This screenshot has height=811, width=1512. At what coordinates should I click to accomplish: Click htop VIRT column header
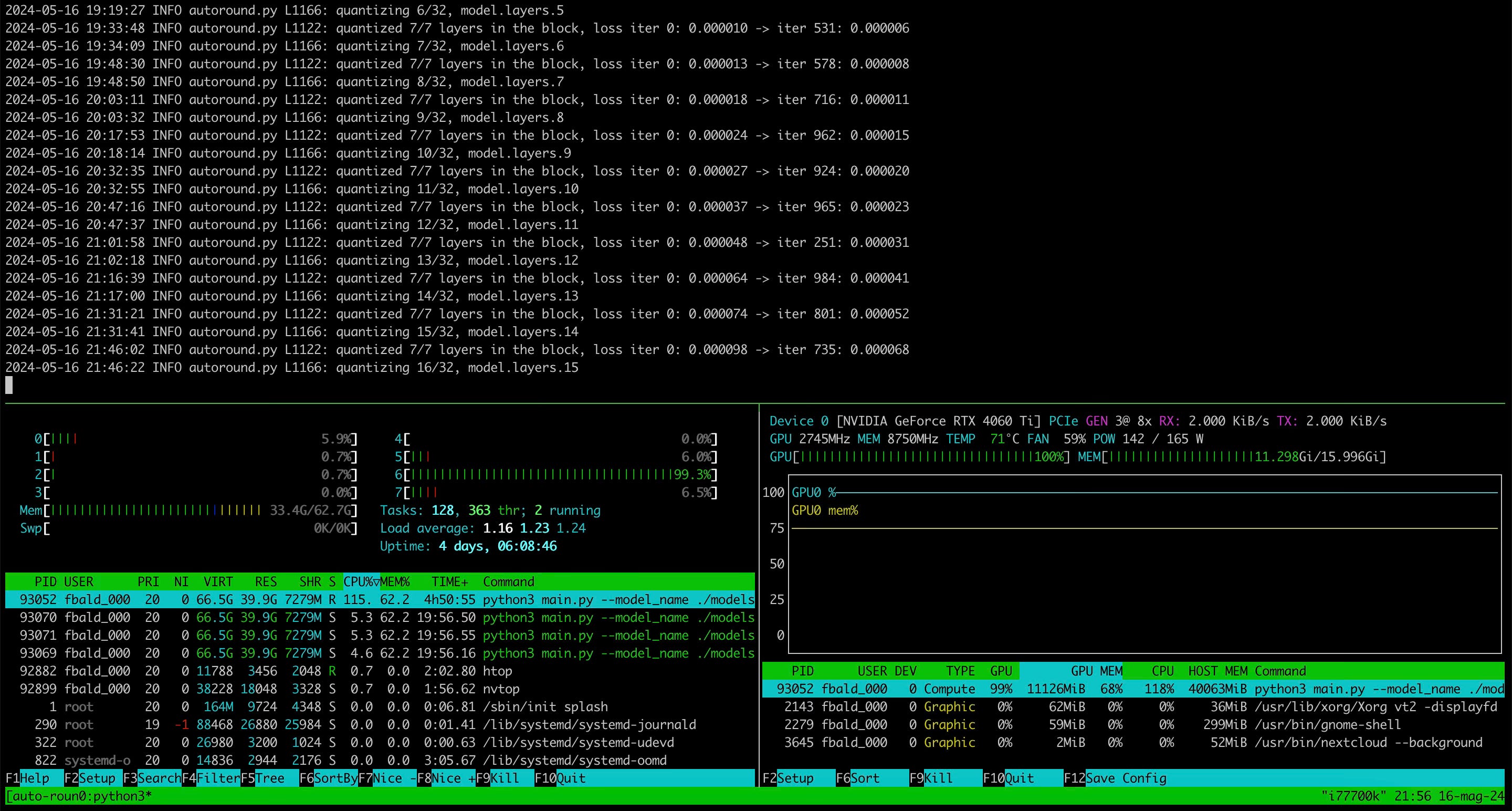click(x=218, y=581)
